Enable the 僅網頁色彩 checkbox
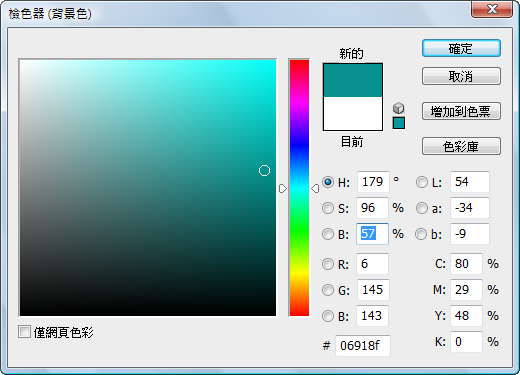The height and width of the screenshot is (375, 520). coord(24,332)
